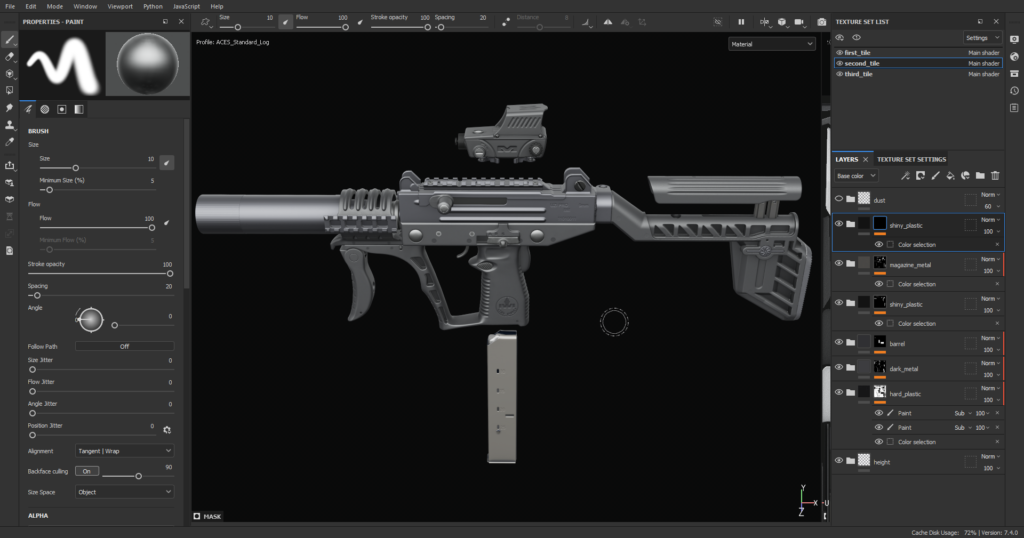Open the Display settings icon in right sidebar

[1014, 40]
